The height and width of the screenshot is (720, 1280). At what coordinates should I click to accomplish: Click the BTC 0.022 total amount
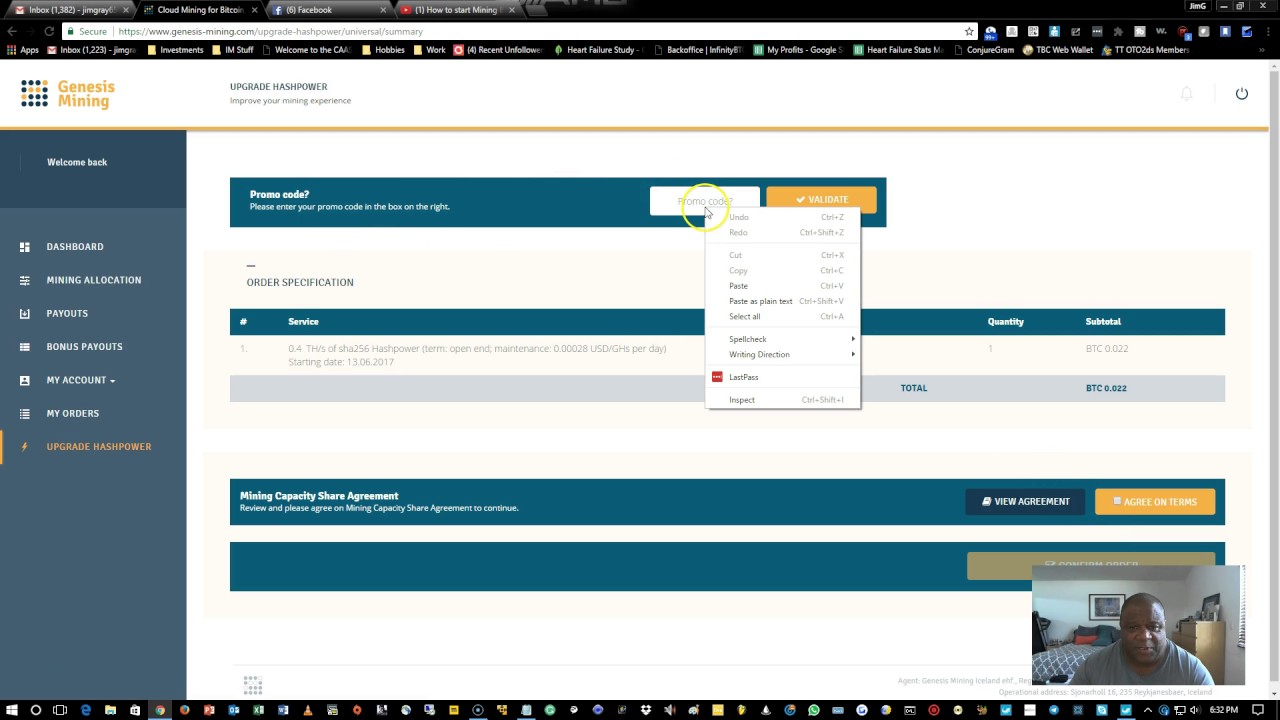pos(1106,388)
